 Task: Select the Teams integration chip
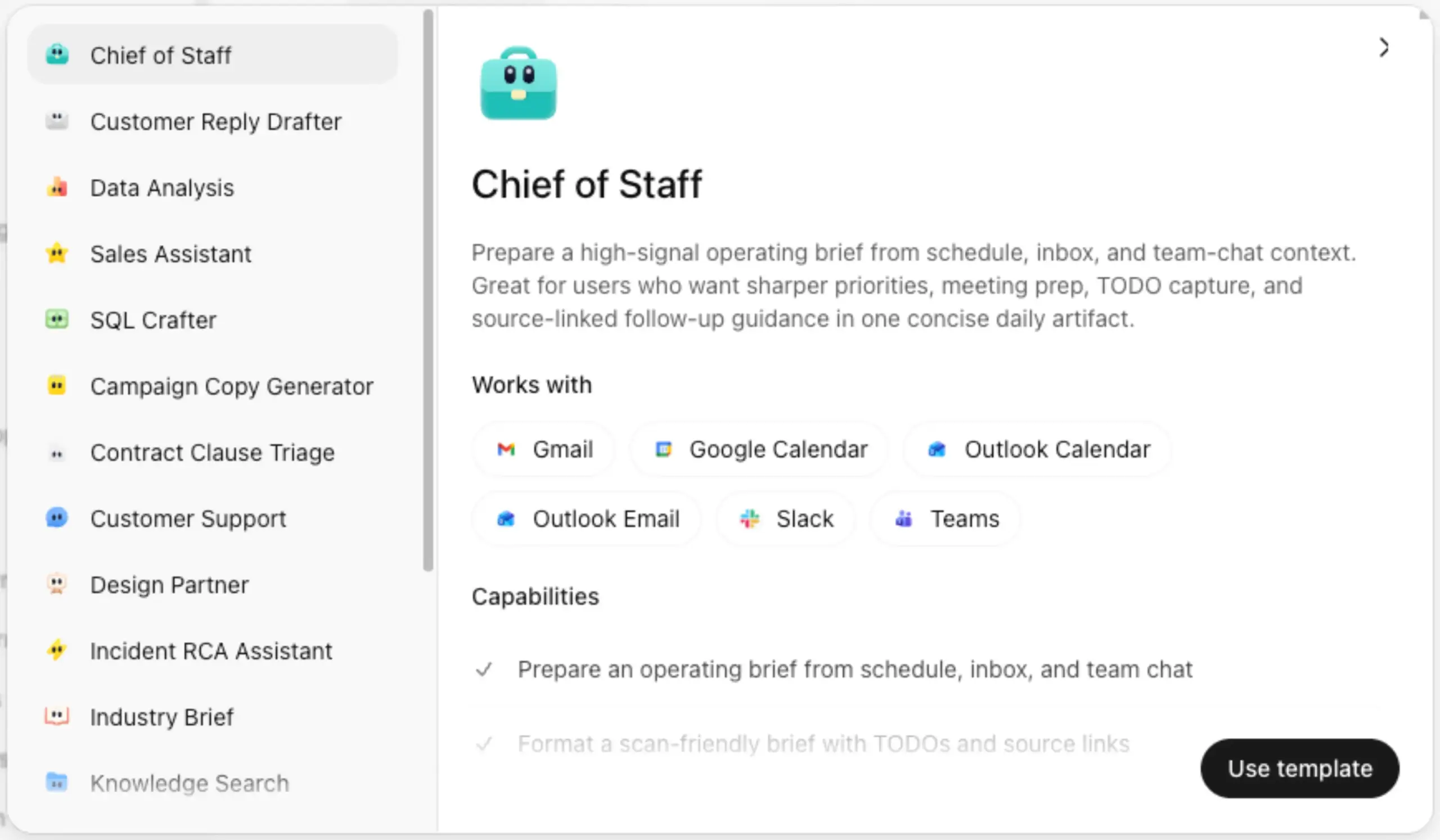[x=946, y=518]
